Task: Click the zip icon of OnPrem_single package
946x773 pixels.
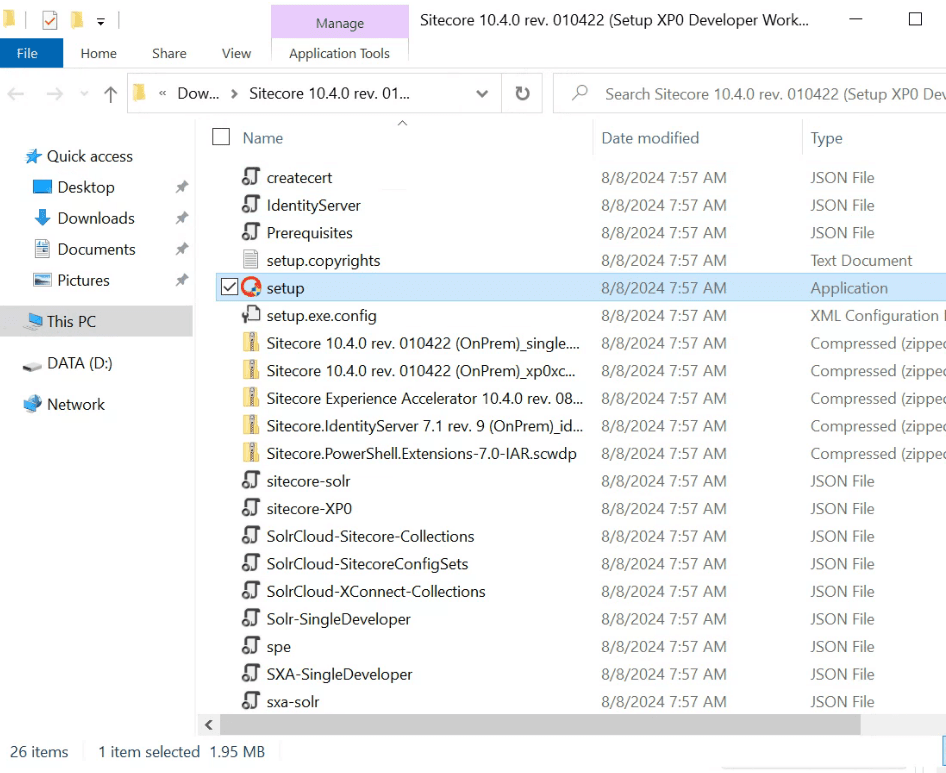Action: point(251,343)
